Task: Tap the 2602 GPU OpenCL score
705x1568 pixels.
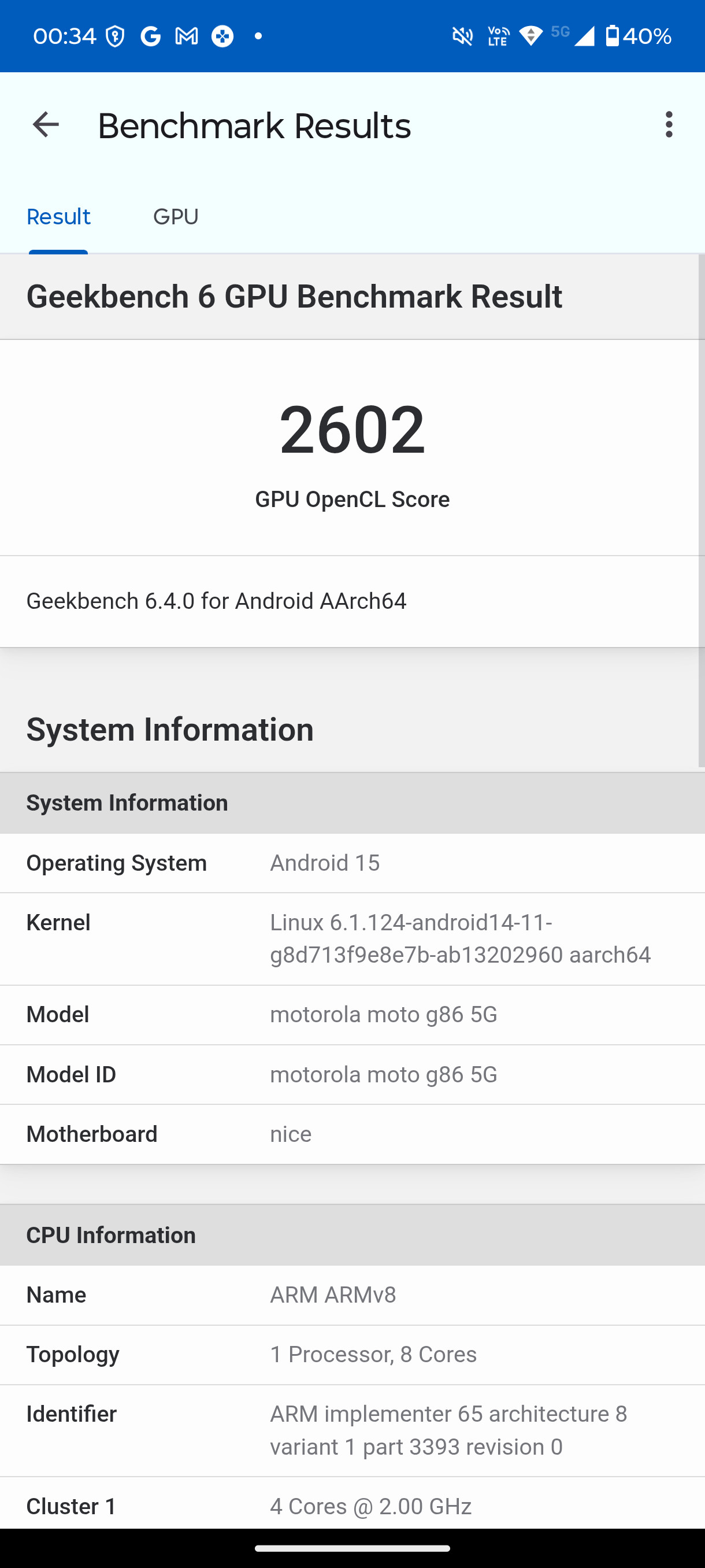Action: [x=352, y=430]
